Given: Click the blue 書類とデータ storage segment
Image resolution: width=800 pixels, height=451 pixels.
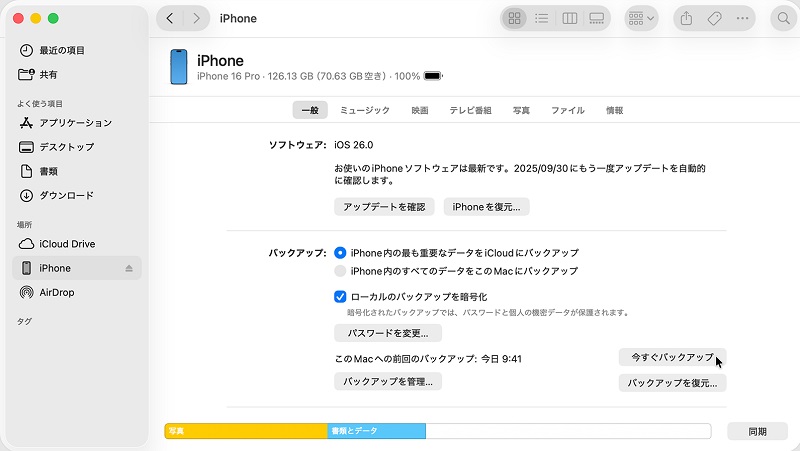Looking at the screenshot, I should pos(377,431).
